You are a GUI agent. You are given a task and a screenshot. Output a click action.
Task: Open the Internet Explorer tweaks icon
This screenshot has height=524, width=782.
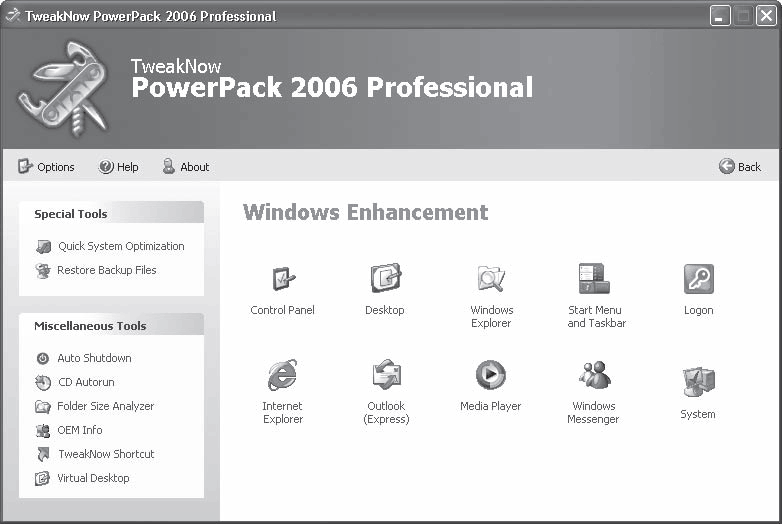click(282, 375)
